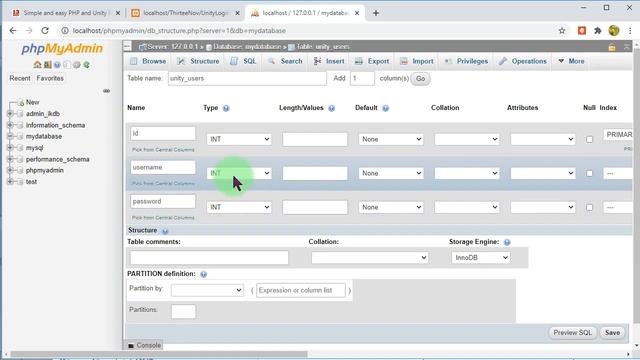This screenshot has width=640, height=360.
Task: Click the New database icon in tree
Action: click(x=20, y=102)
